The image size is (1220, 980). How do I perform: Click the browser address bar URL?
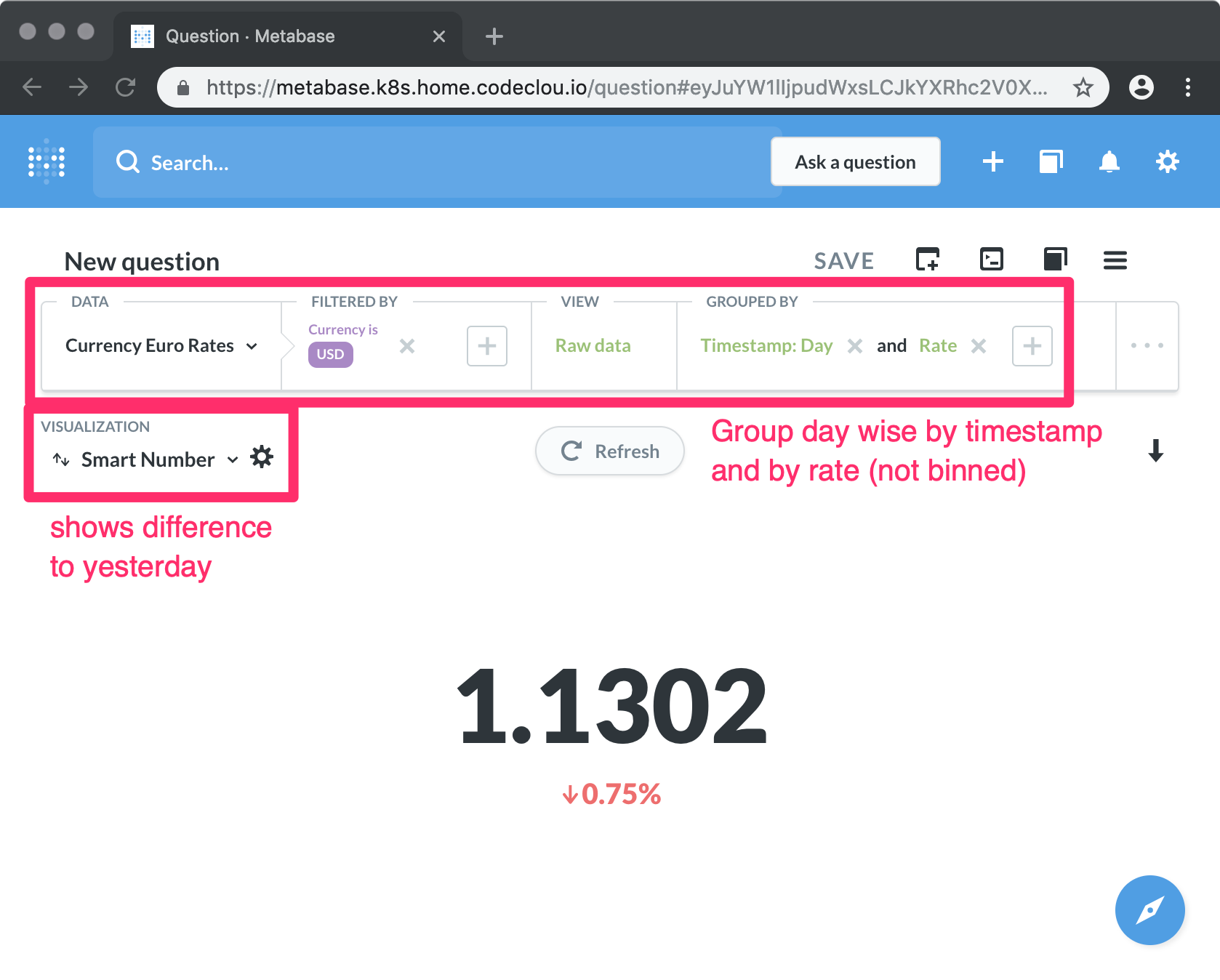point(627,87)
